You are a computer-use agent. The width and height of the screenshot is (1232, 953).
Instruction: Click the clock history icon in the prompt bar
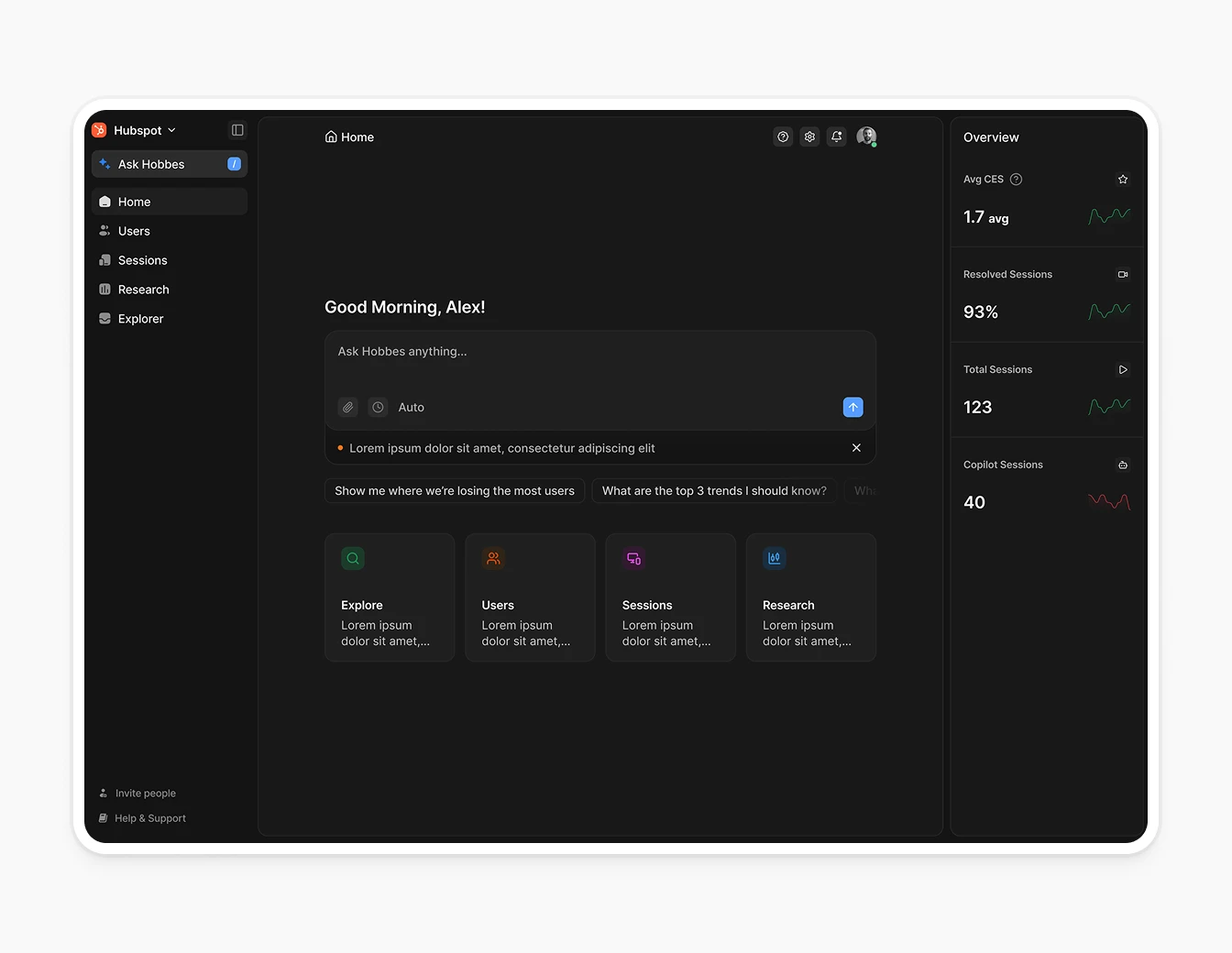pyautogui.click(x=378, y=407)
